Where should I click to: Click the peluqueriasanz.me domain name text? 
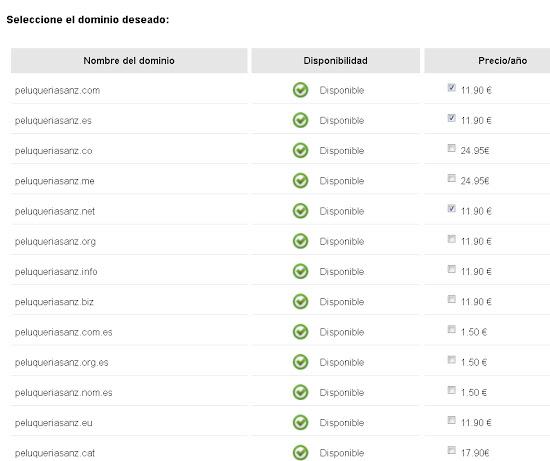point(54,181)
